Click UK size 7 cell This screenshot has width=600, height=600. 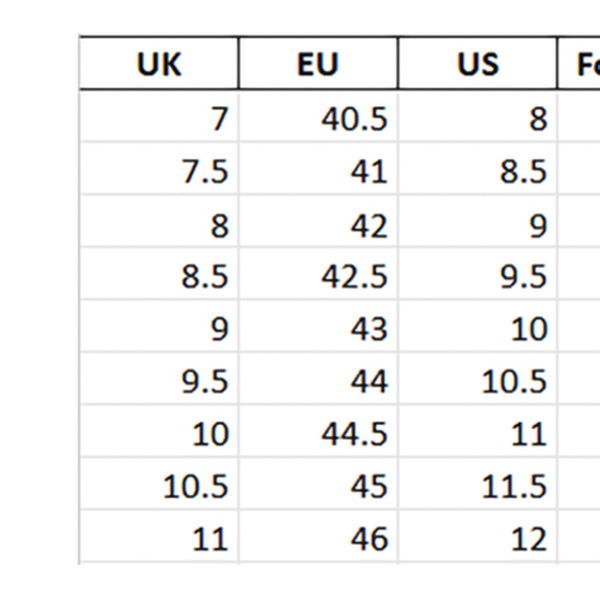point(159,118)
